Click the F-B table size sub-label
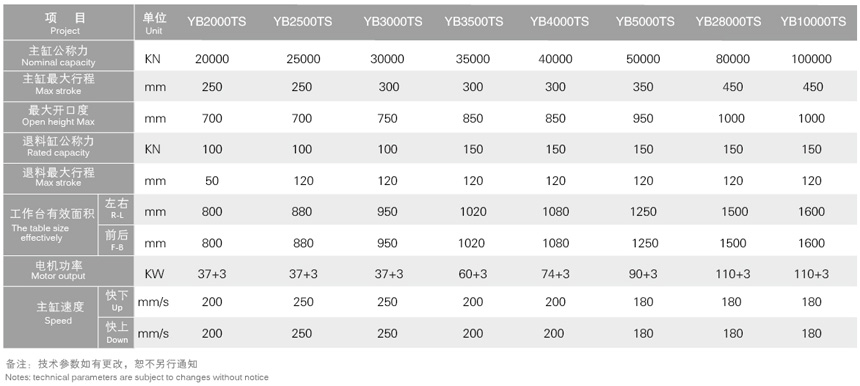860x386 pixels. (116, 240)
